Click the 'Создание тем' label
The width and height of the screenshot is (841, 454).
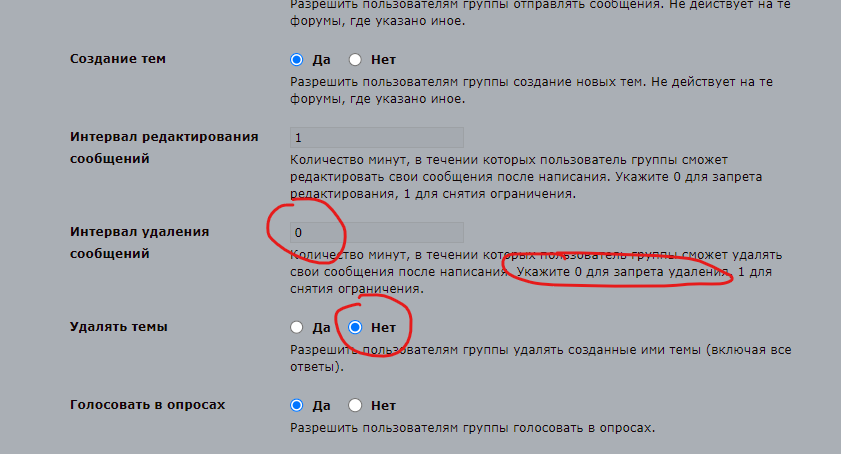(117, 58)
